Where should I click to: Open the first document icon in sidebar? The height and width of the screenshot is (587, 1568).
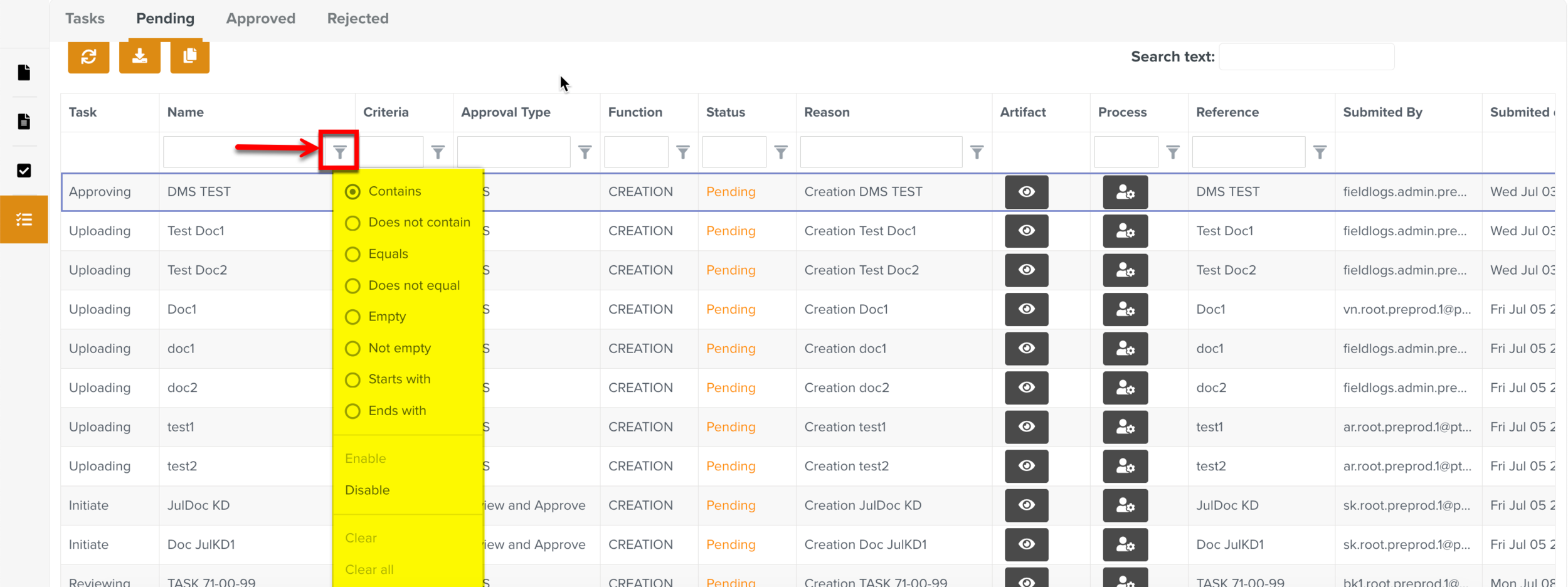coord(24,72)
